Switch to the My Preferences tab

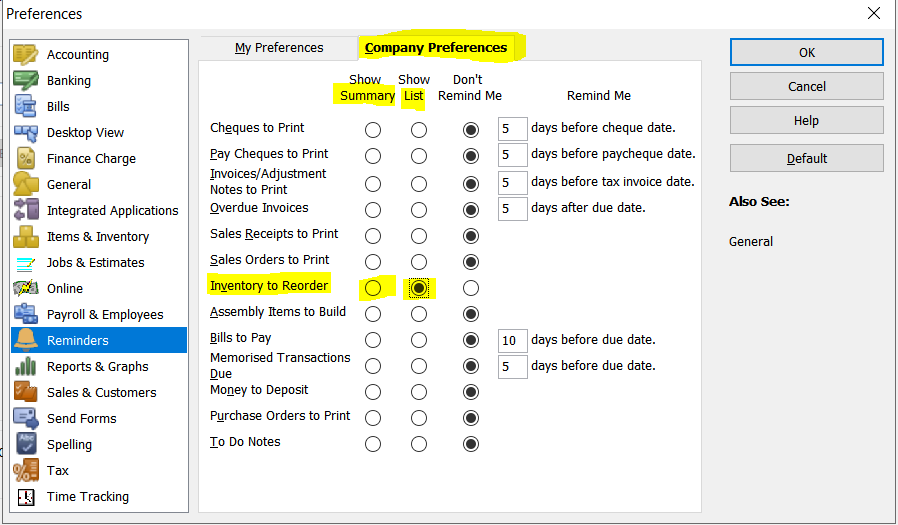pyautogui.click(x=279, y=48)
